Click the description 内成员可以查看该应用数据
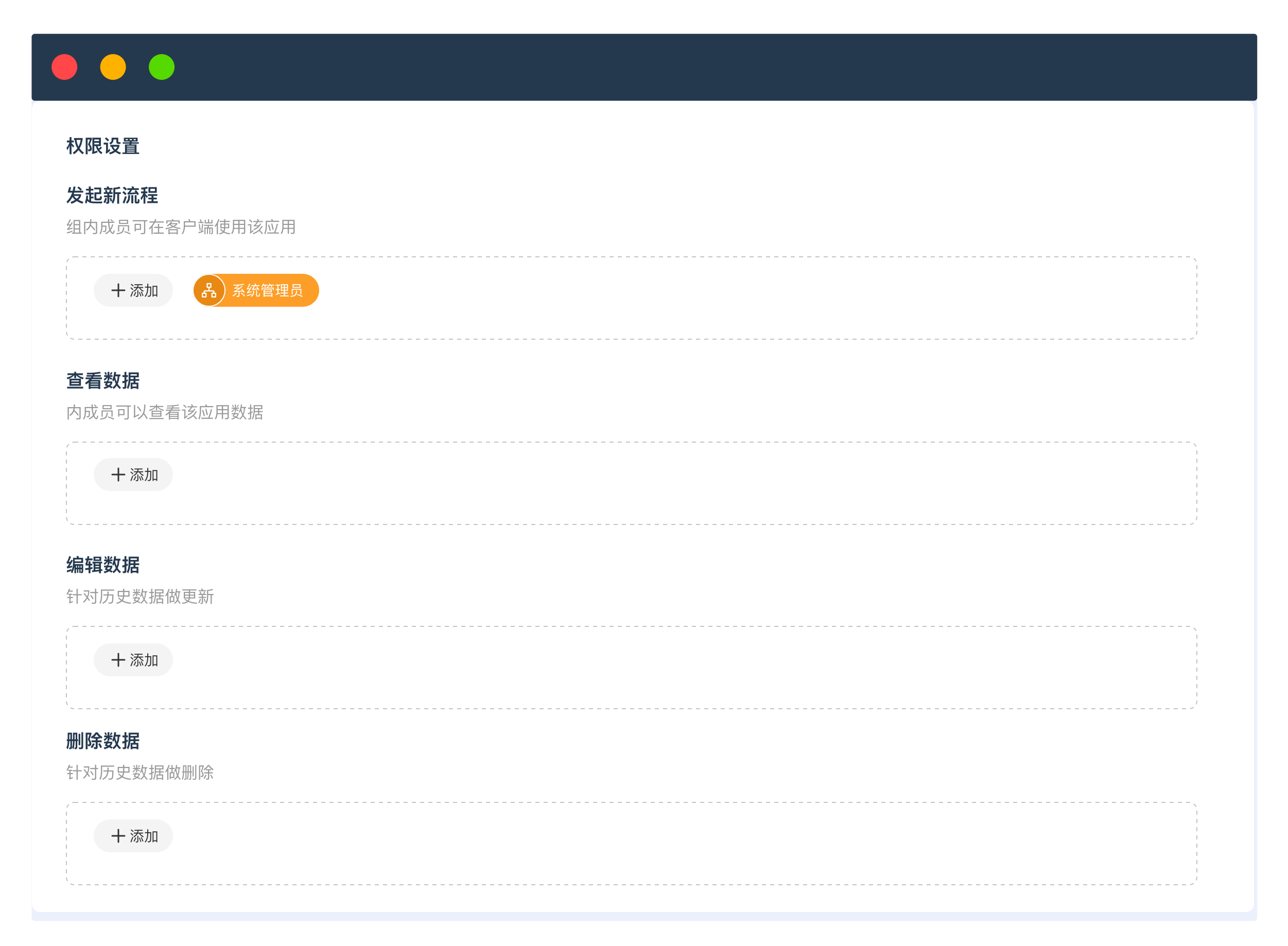 point(164,412)
